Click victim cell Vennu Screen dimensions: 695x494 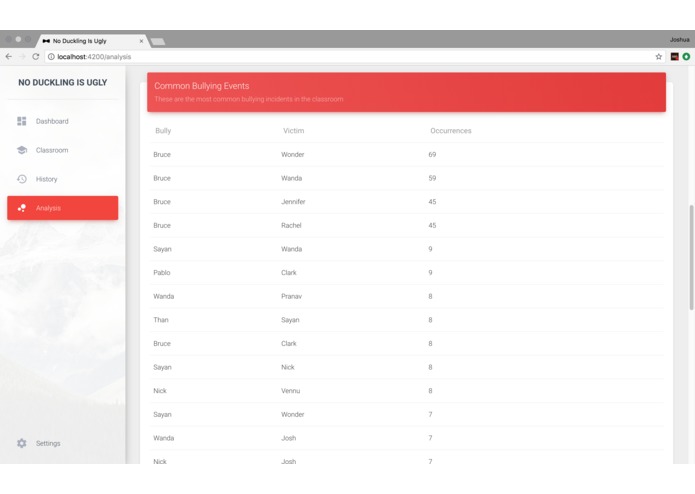(290, 391)
